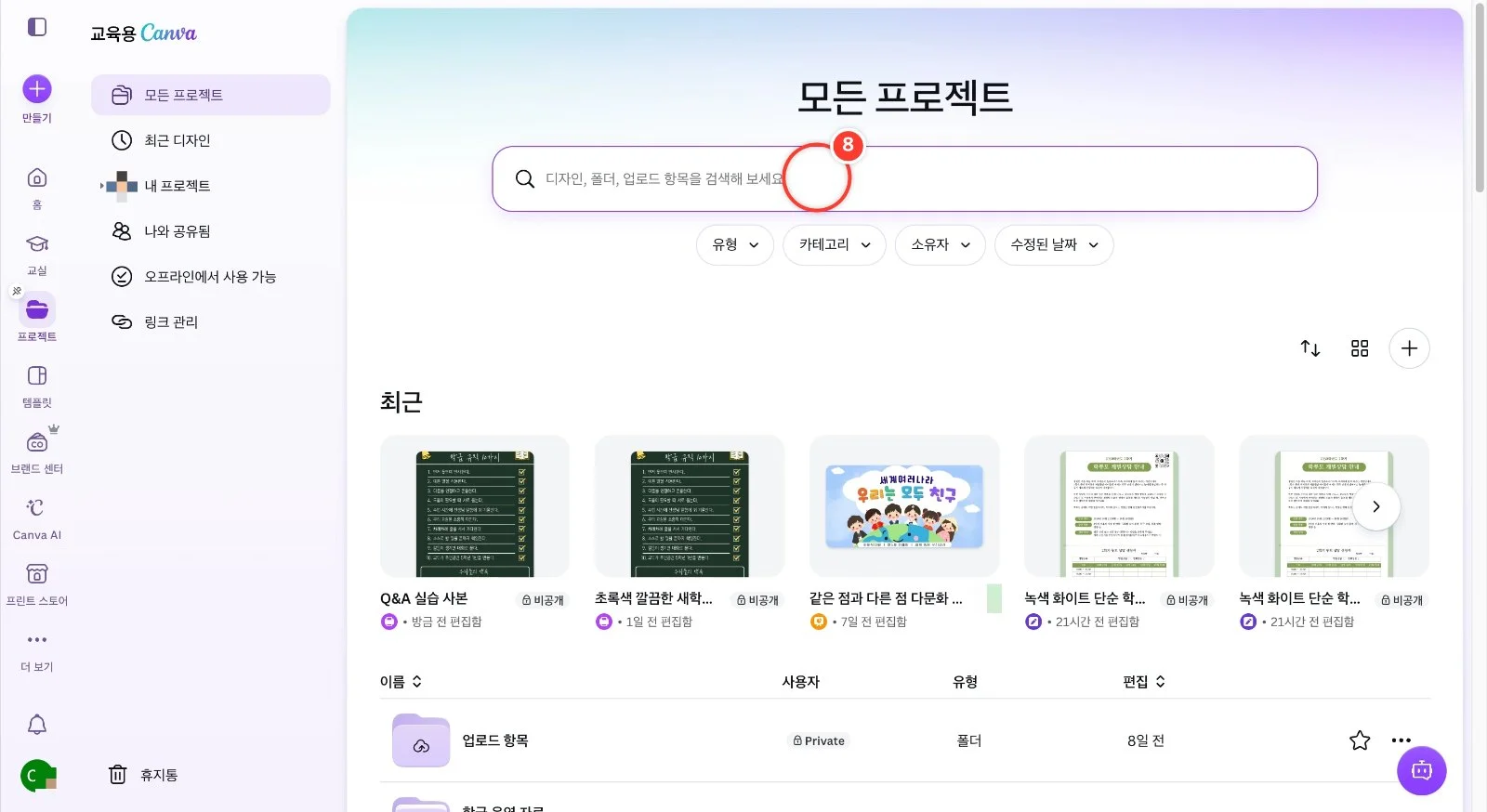
Task: Expand the 수정된 날짜 filter dropdown
Action: coord(1054,245)
